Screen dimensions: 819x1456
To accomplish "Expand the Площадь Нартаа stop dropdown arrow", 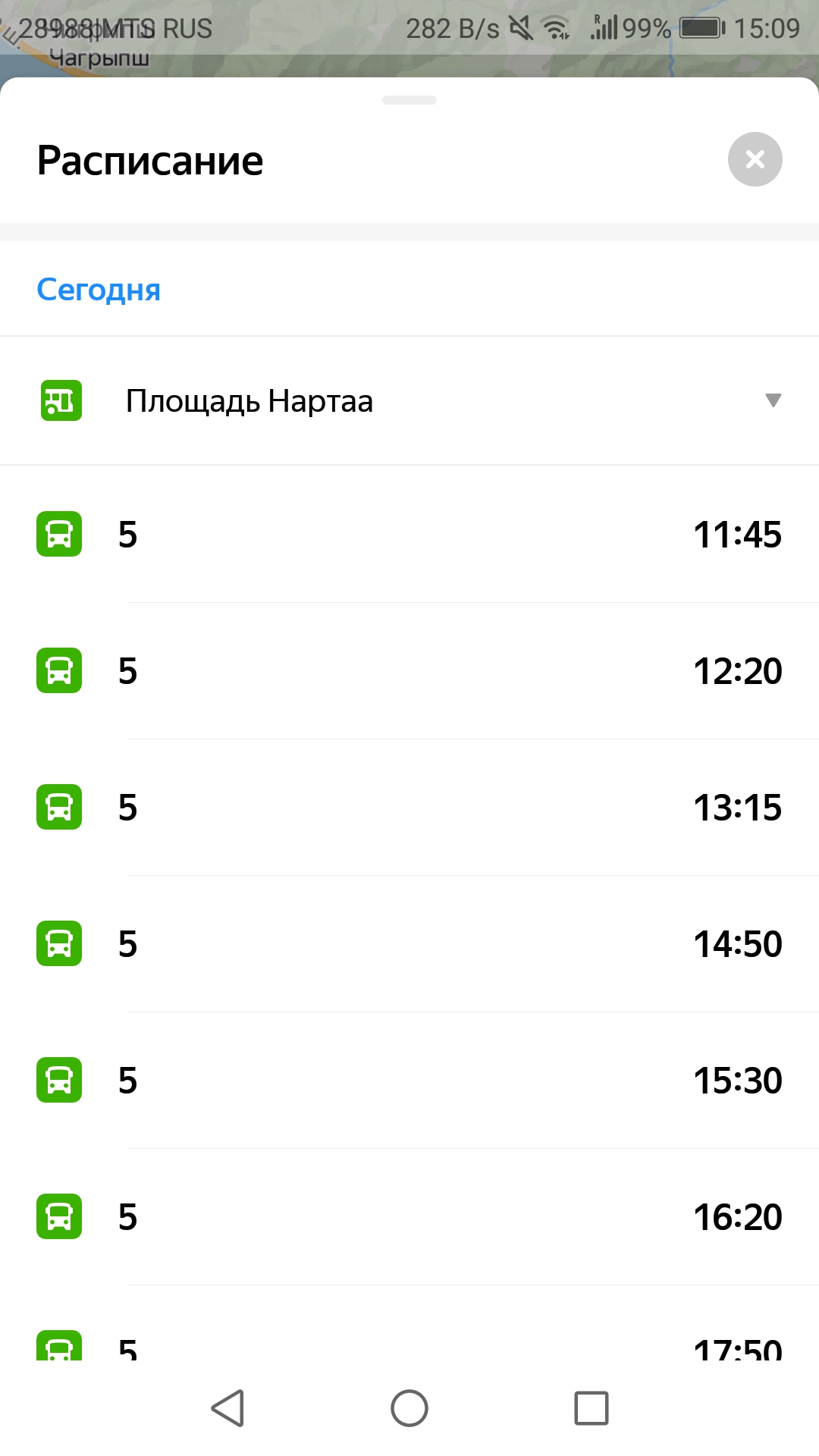I will (x=773, y=400).
